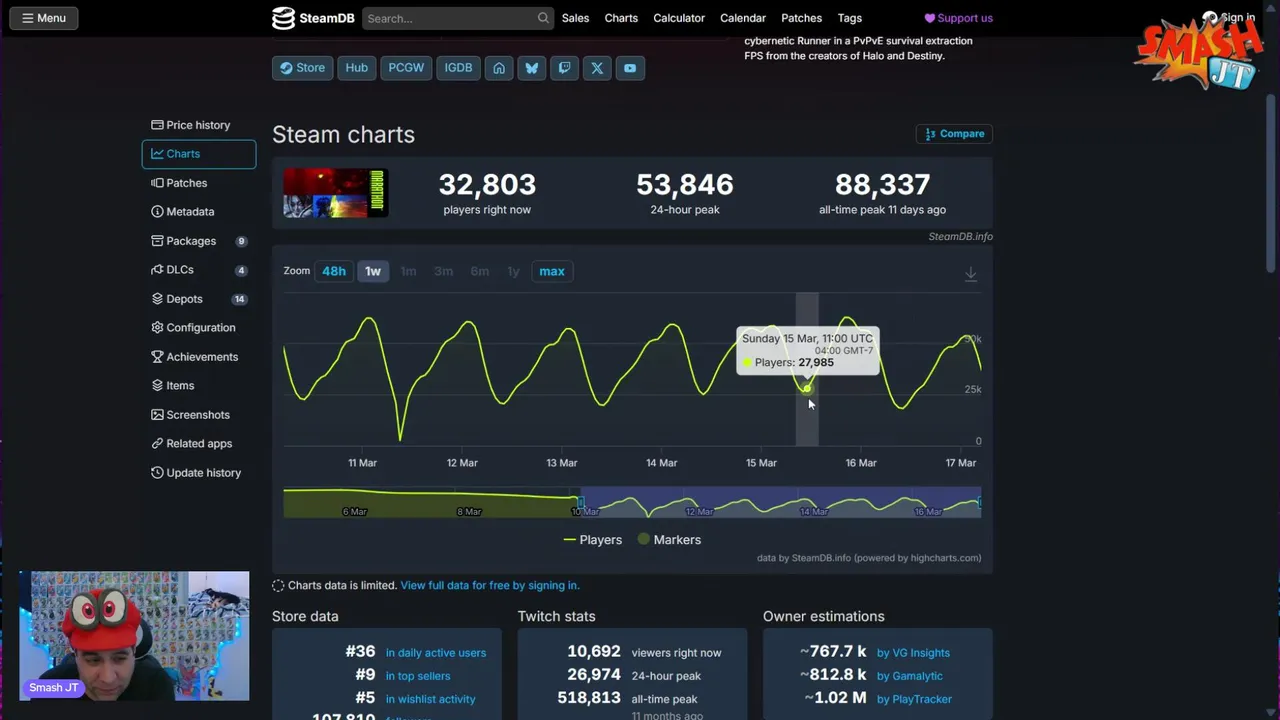Screen dimensions: 1280x720
Task: Click the search magnifier icon
Action: pyautogui.click(x=543, y=18)
